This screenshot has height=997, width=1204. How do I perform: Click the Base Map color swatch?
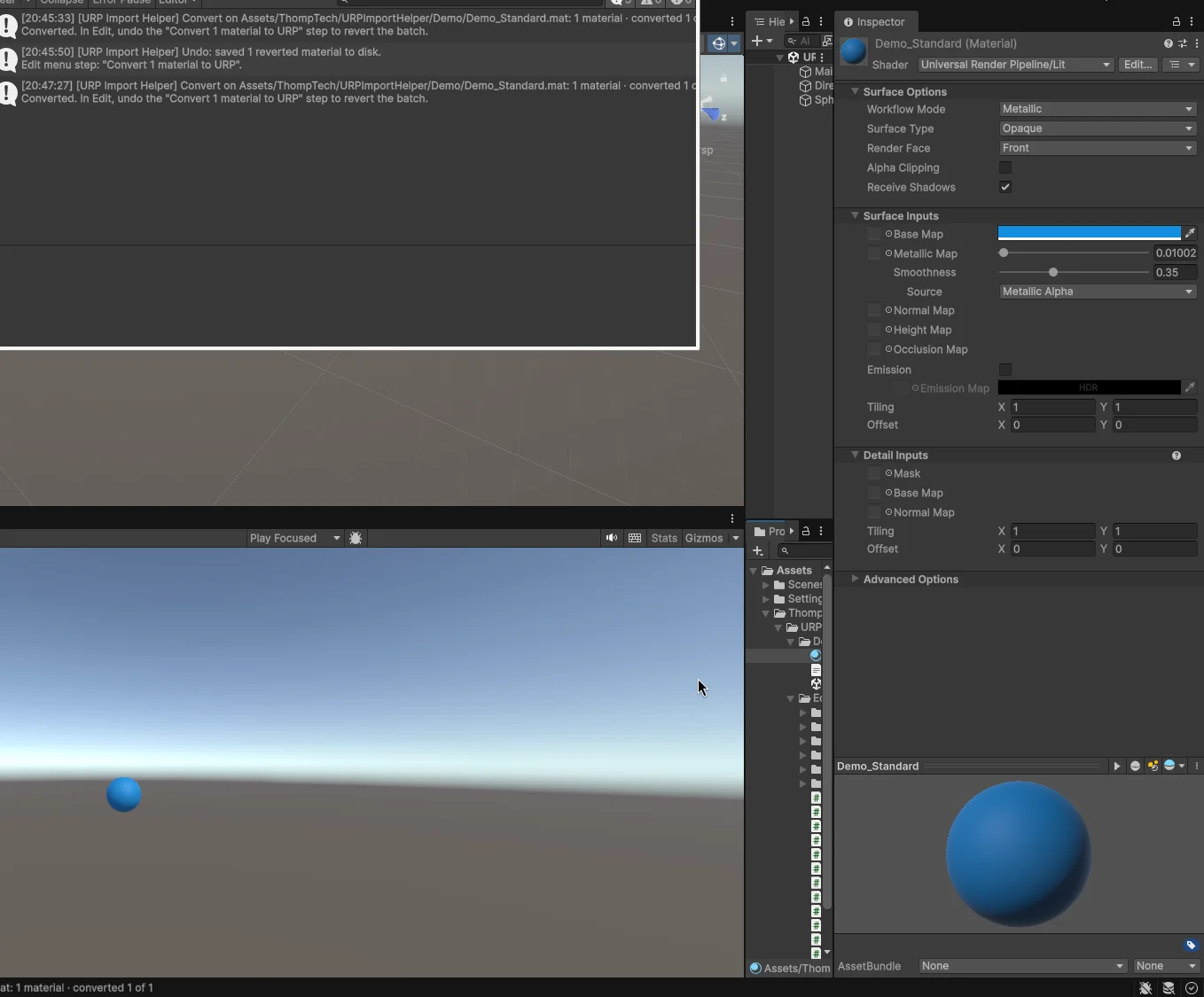pyautogui.click(x=1089, y=233)
